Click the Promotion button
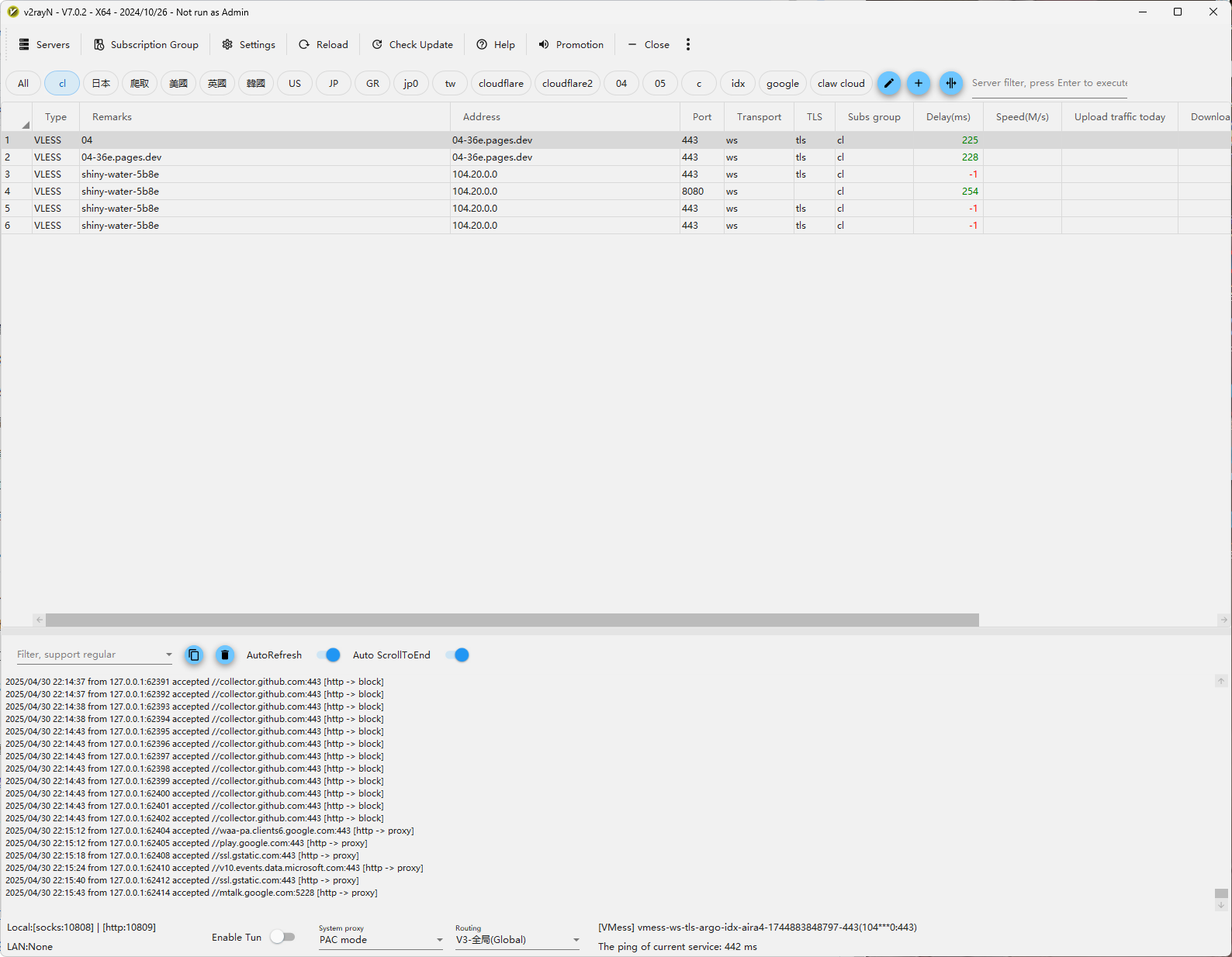Viewport: 1232px width, 957px height. point(571,45)
